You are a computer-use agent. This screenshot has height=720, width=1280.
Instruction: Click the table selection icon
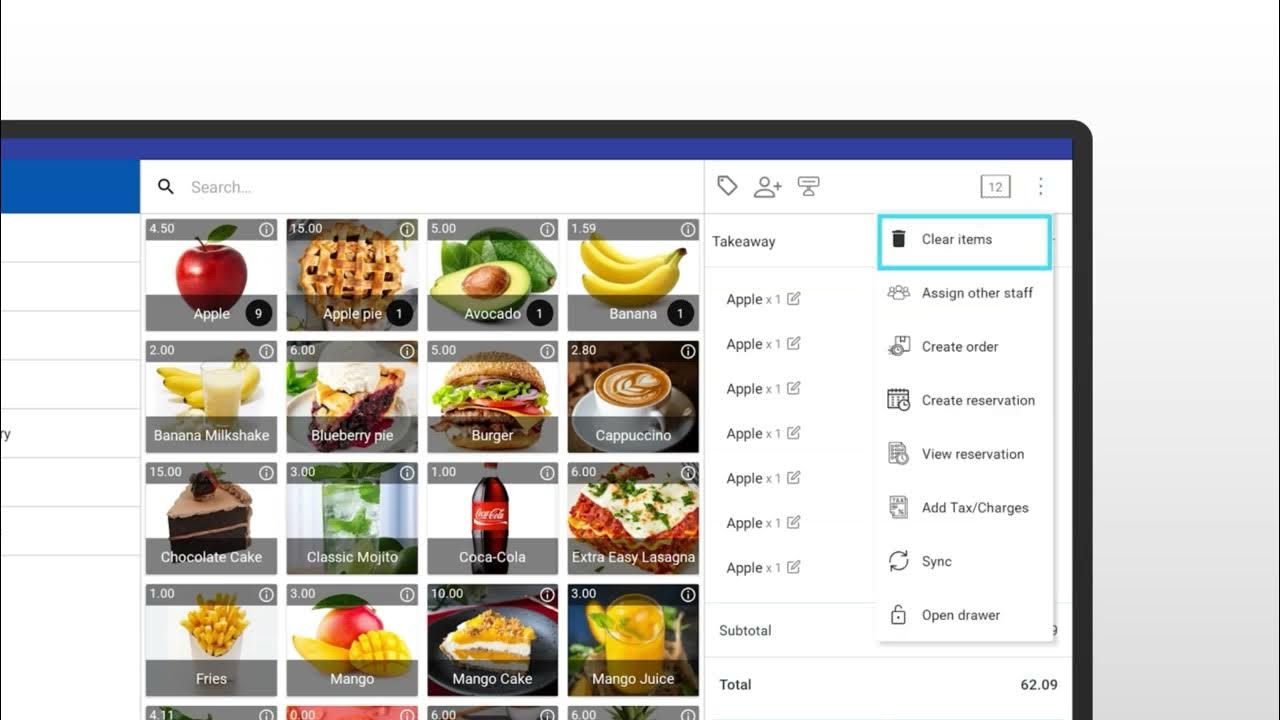coord(808,186)
